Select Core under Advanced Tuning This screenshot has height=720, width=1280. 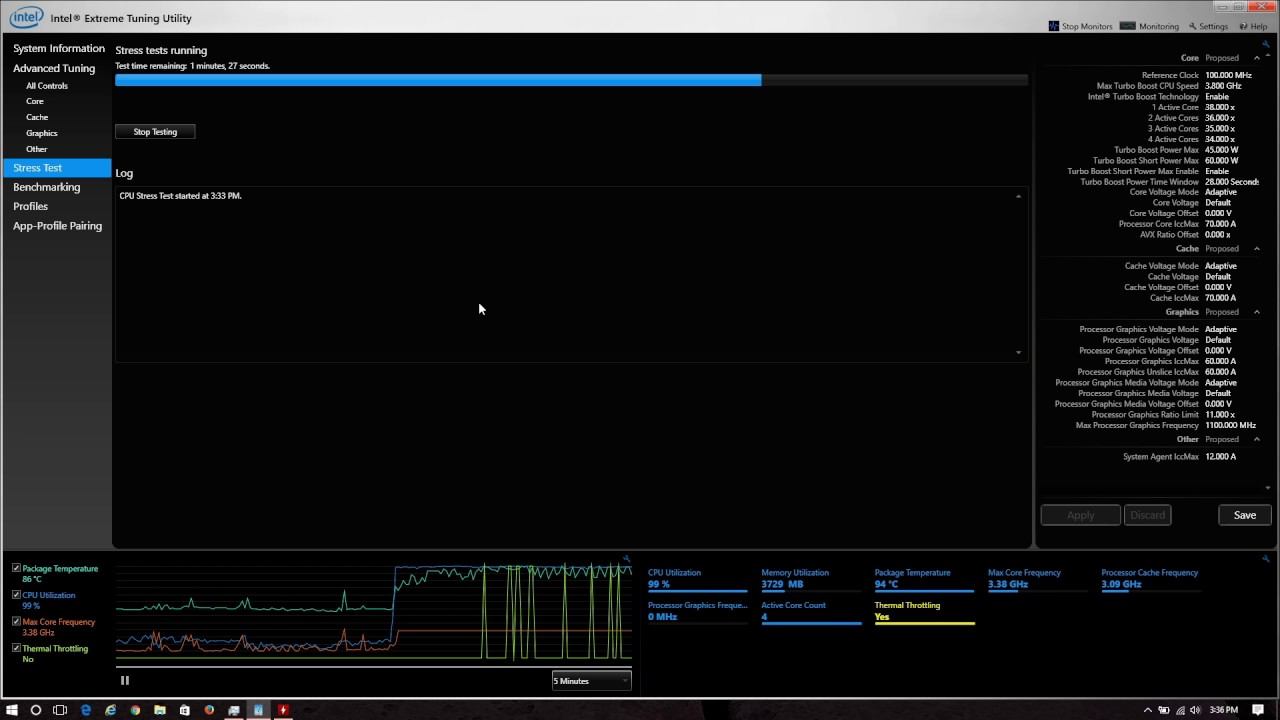(x=35, y=101)
